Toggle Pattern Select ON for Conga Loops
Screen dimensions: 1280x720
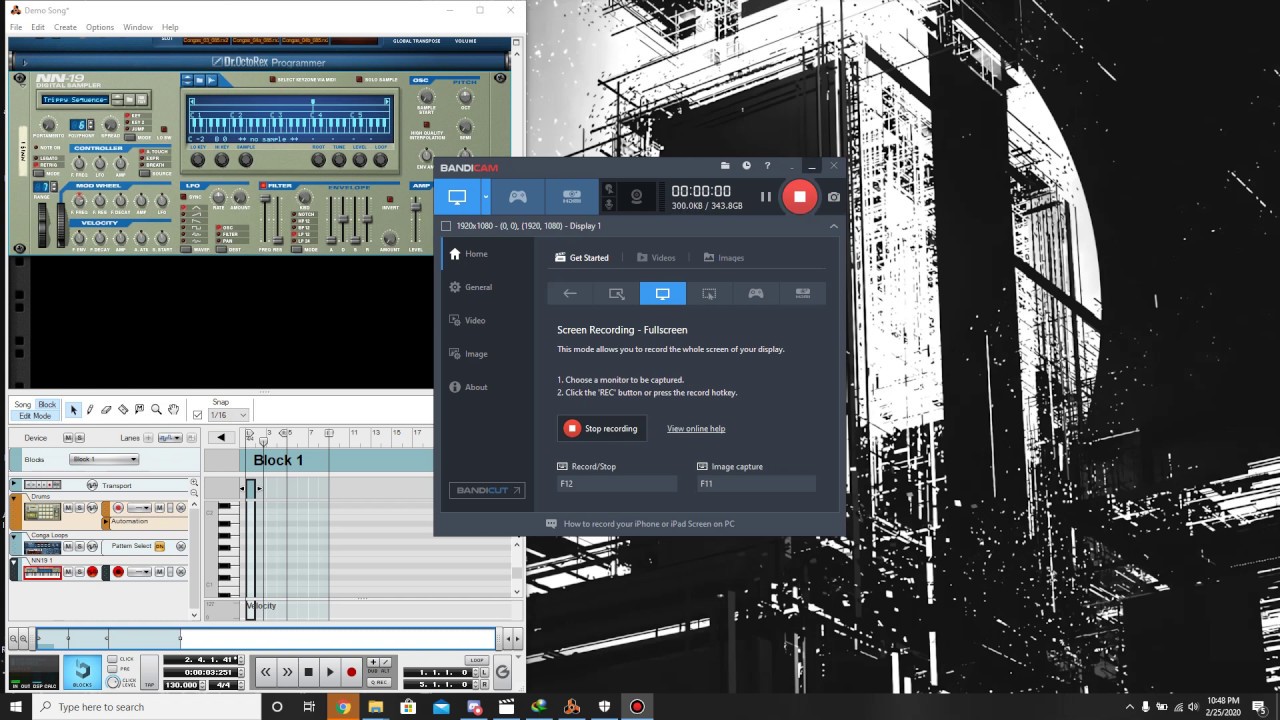159,546
